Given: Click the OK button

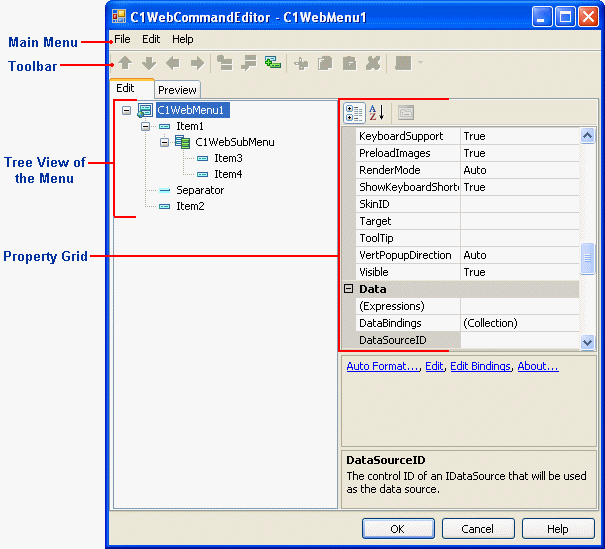Looking at the screenshot, I should [398, 529].
